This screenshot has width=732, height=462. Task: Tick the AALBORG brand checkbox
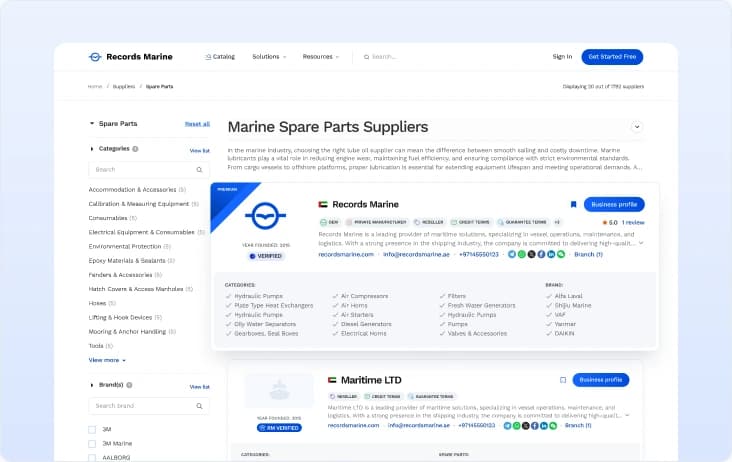pyautogui.click(x=92, y=458)
